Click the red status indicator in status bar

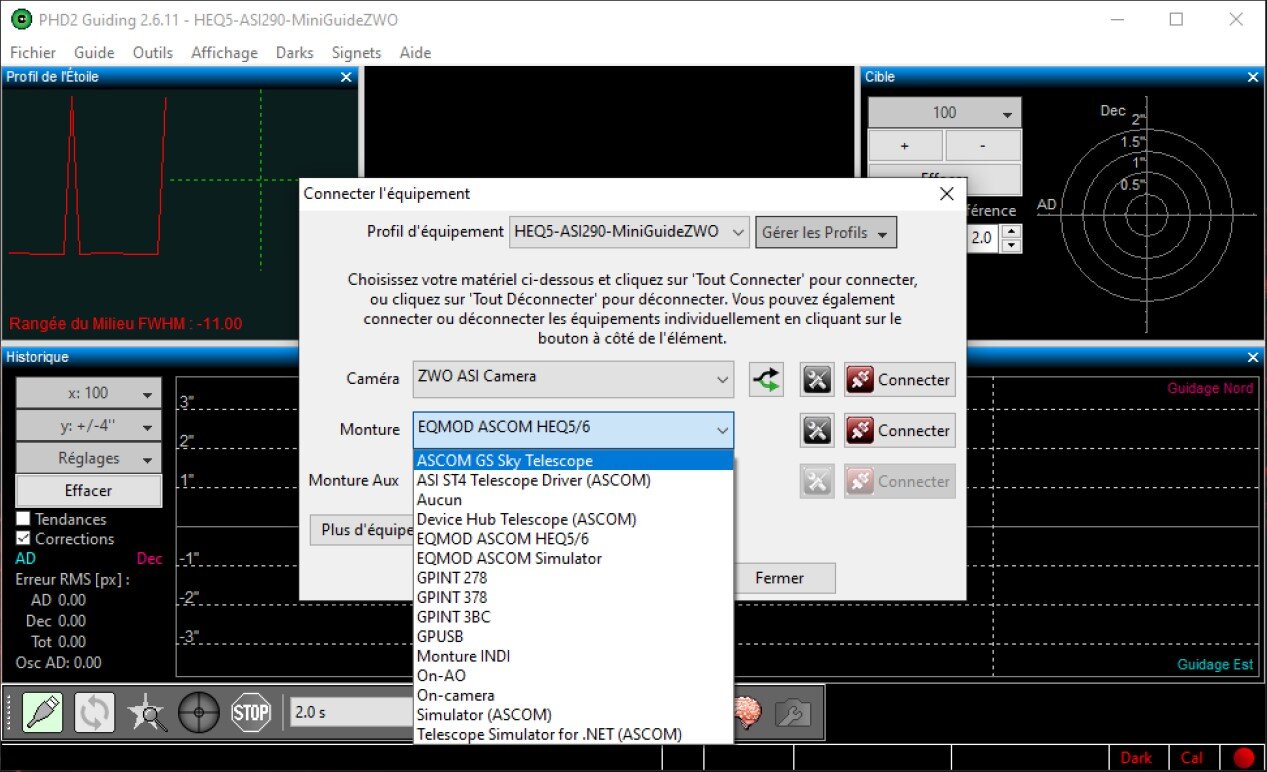point(1243,758)
